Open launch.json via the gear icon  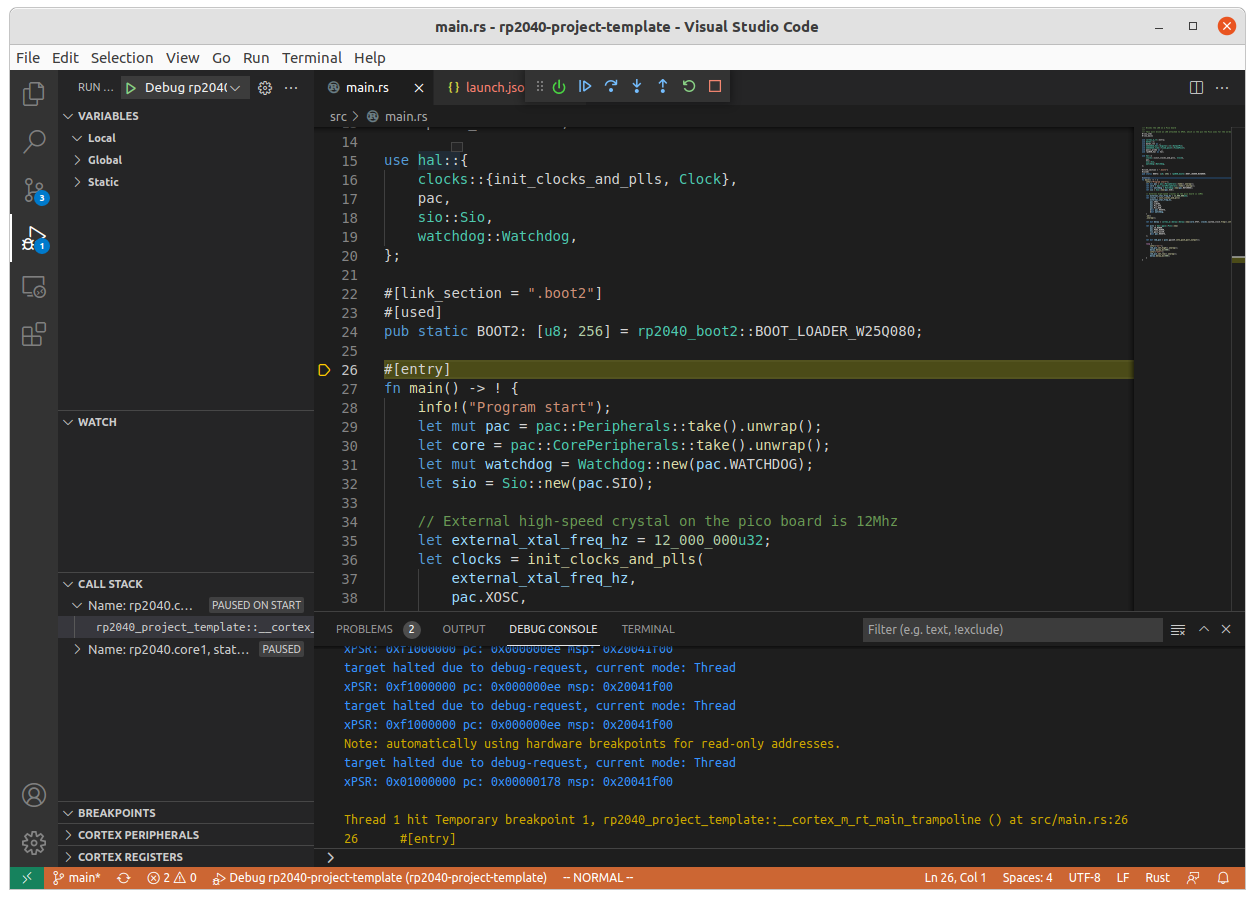click(265, 88)
